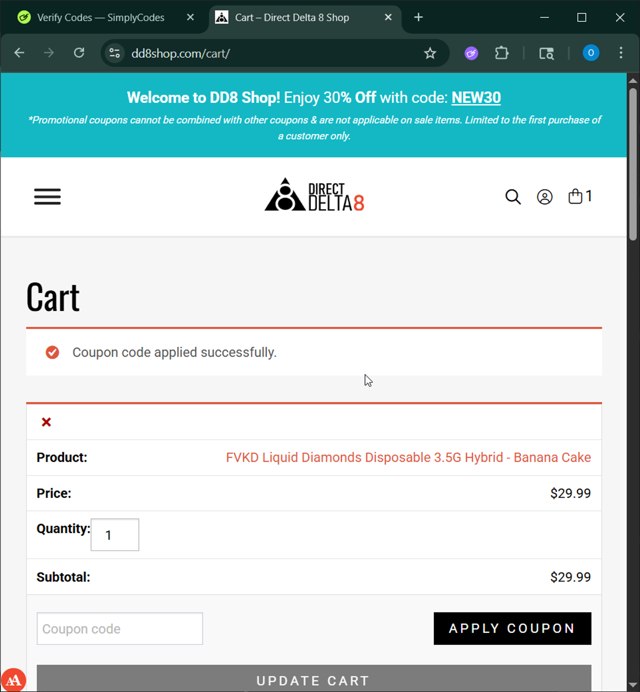This screenshot has height=692, width=640.
Task: Click the 'Subtotal:' label
Action: [x=63, y=577]
